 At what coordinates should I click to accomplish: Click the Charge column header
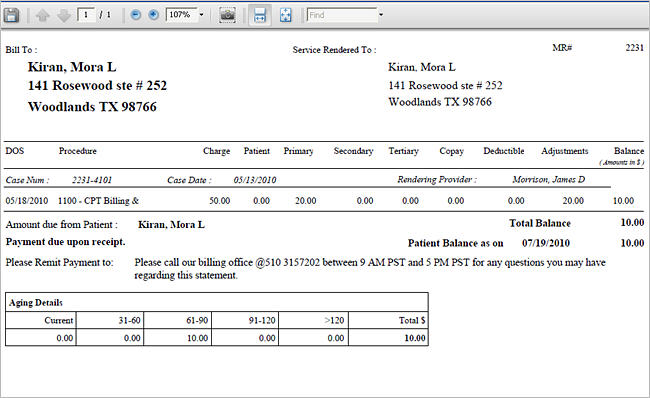[216, 151]
